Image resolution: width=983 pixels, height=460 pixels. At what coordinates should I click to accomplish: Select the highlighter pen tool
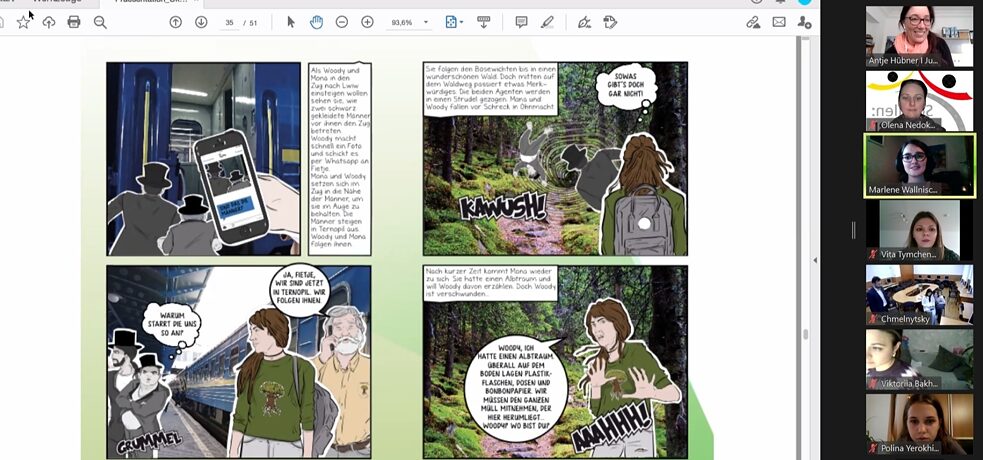(547, 23)
